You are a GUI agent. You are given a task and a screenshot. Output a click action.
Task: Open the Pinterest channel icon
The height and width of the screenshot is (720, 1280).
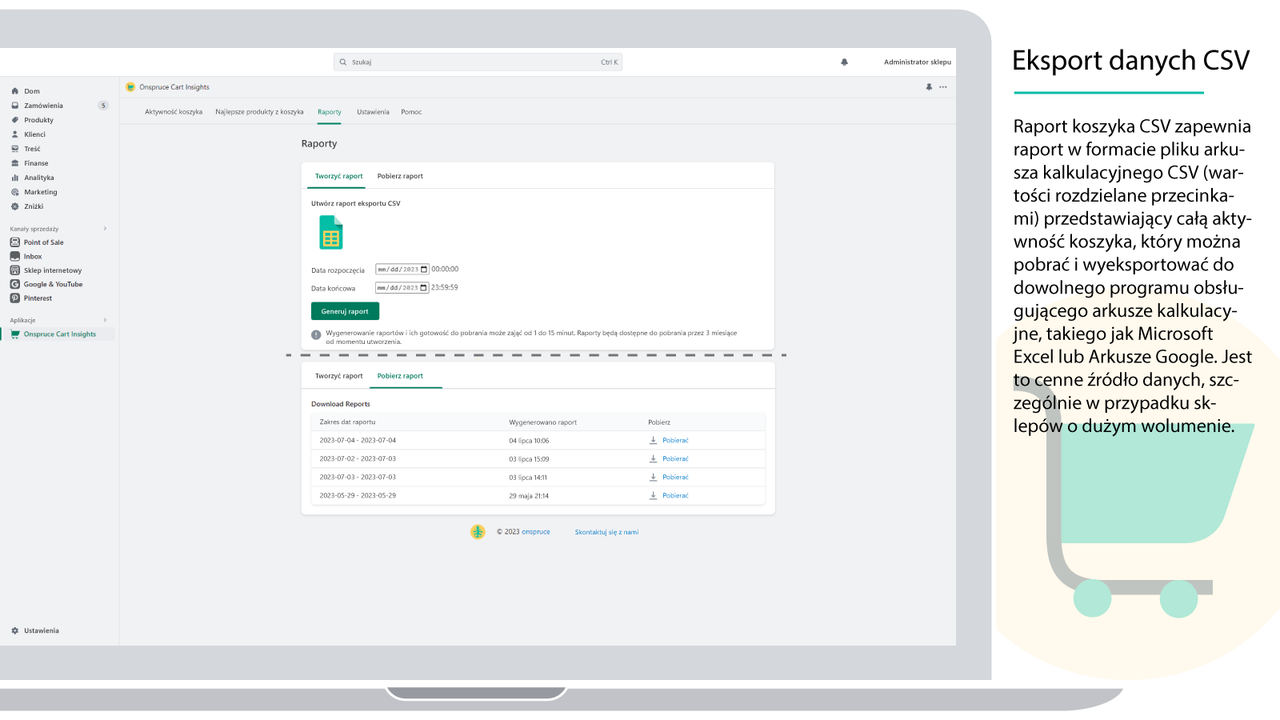pos(15,298)
